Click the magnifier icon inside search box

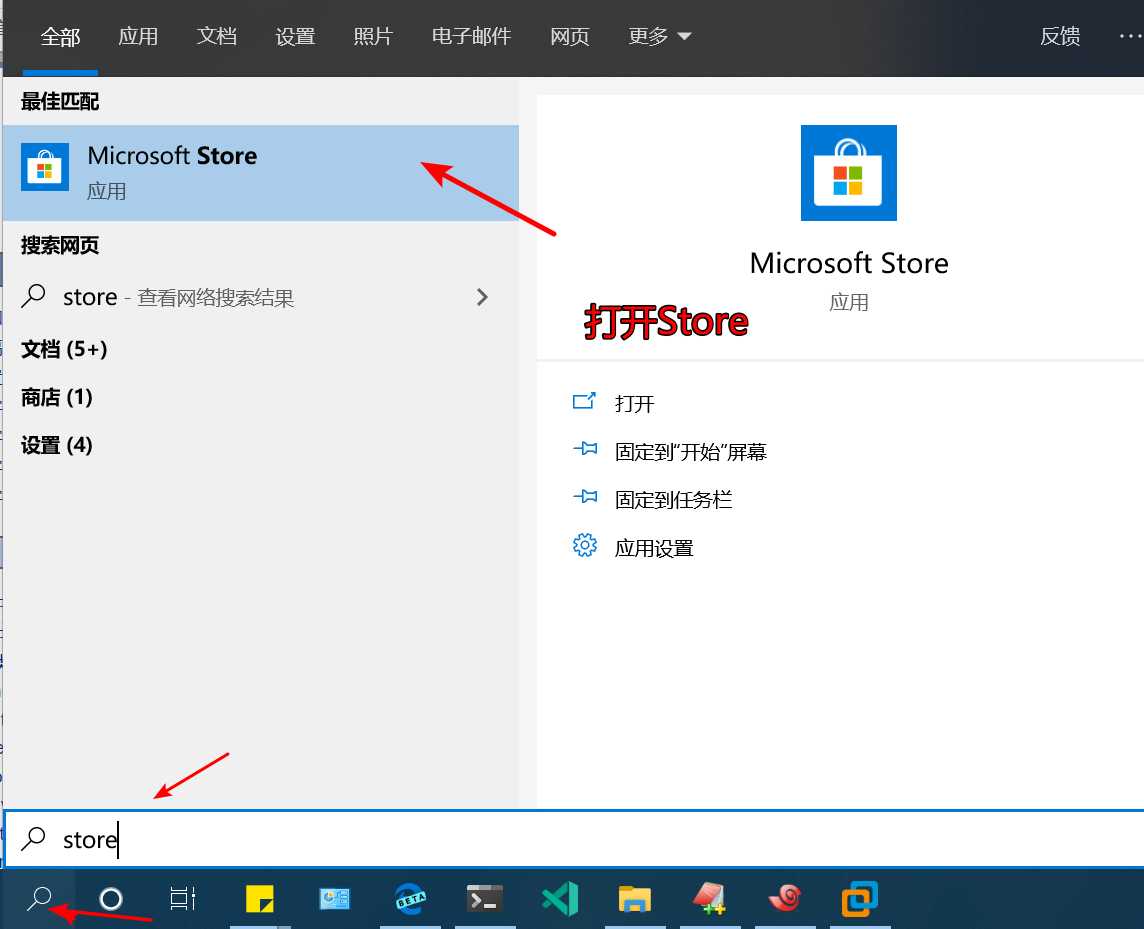[x=34, y=839]
